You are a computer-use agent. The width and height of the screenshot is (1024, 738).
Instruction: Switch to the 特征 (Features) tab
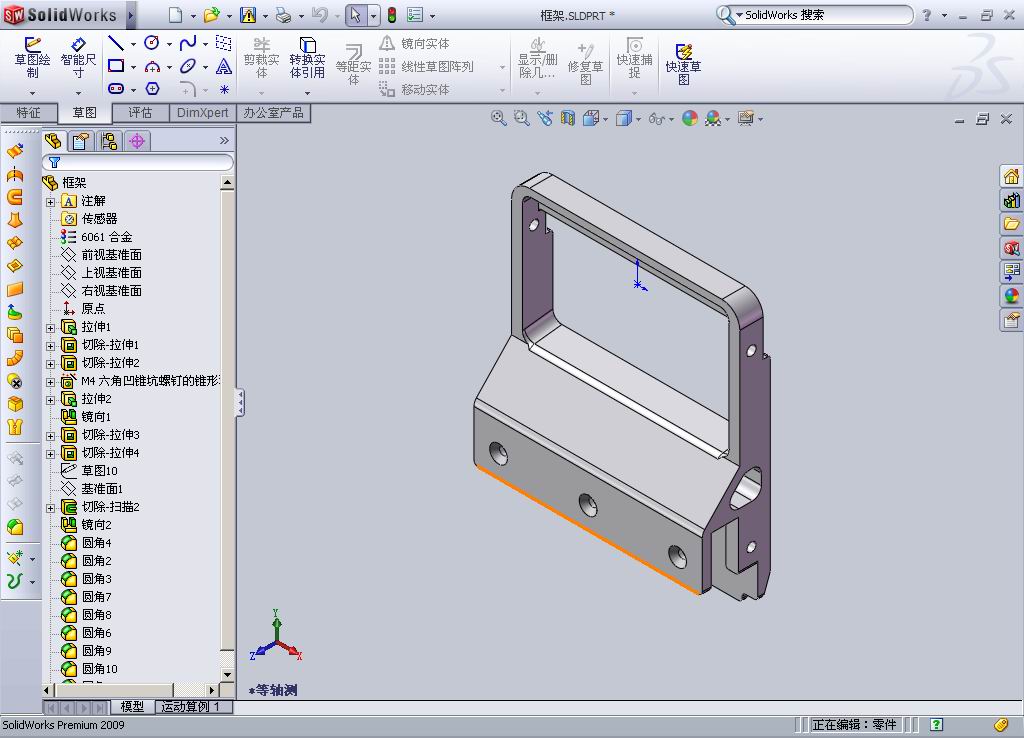(28, 113)
